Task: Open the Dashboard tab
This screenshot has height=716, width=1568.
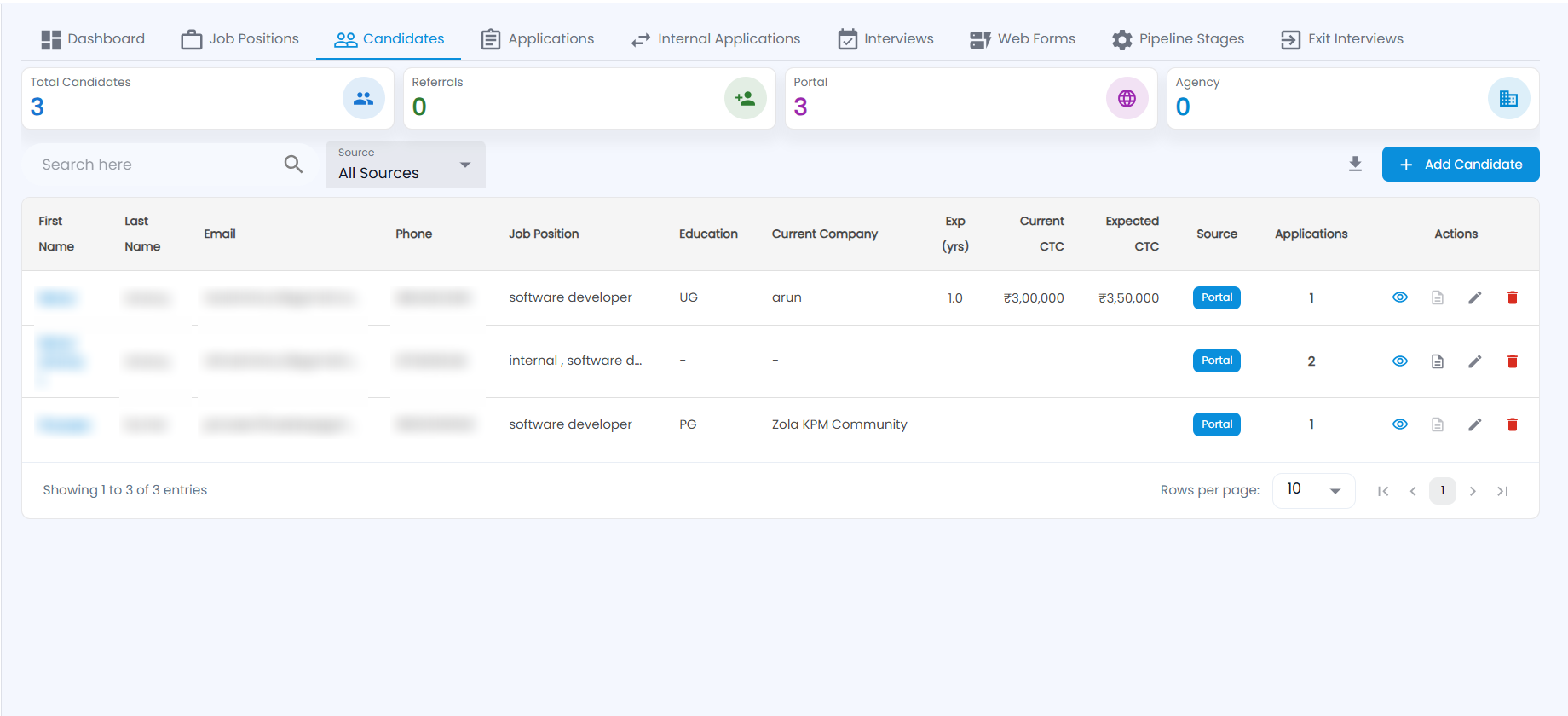Action: [x=93, y=39]
